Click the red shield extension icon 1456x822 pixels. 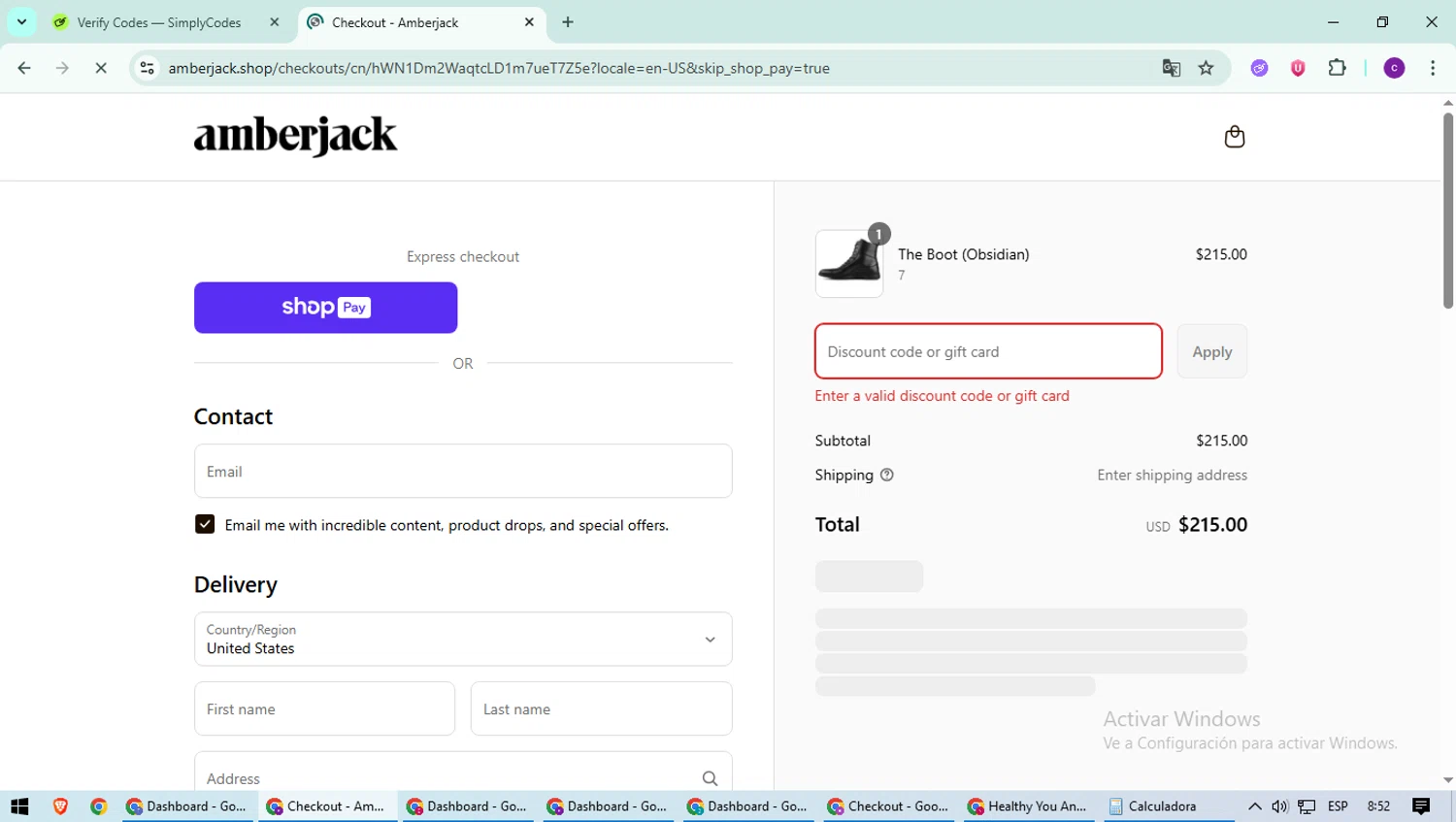(x=1298, y=68)
